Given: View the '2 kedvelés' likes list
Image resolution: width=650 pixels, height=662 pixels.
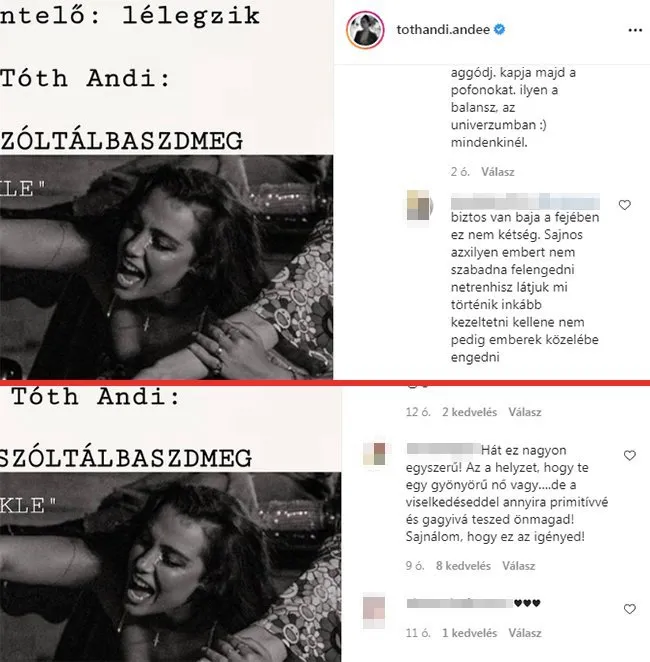Looking at the screenshot, I should [x=469, y=412].
